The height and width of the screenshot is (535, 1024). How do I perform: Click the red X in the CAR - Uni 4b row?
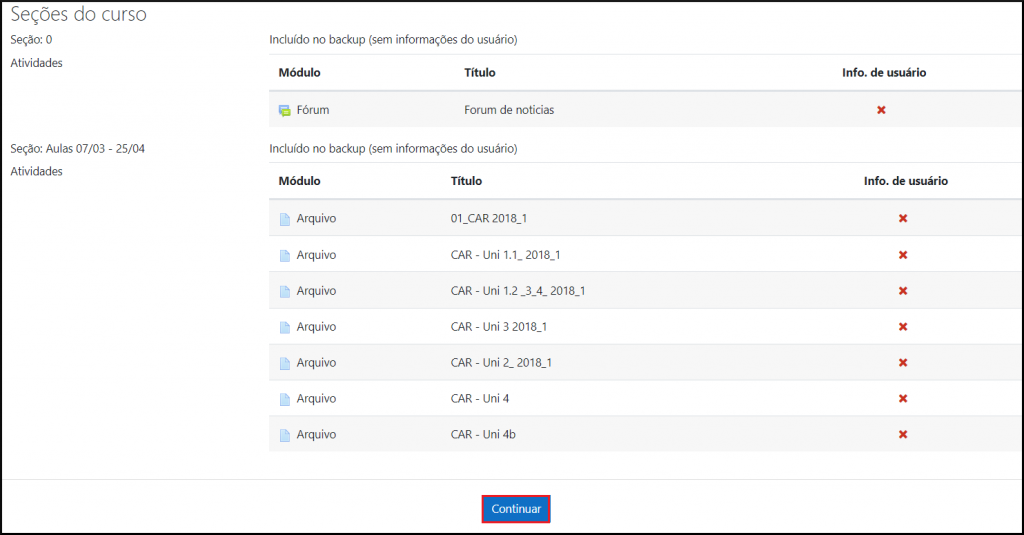[903, 434]
